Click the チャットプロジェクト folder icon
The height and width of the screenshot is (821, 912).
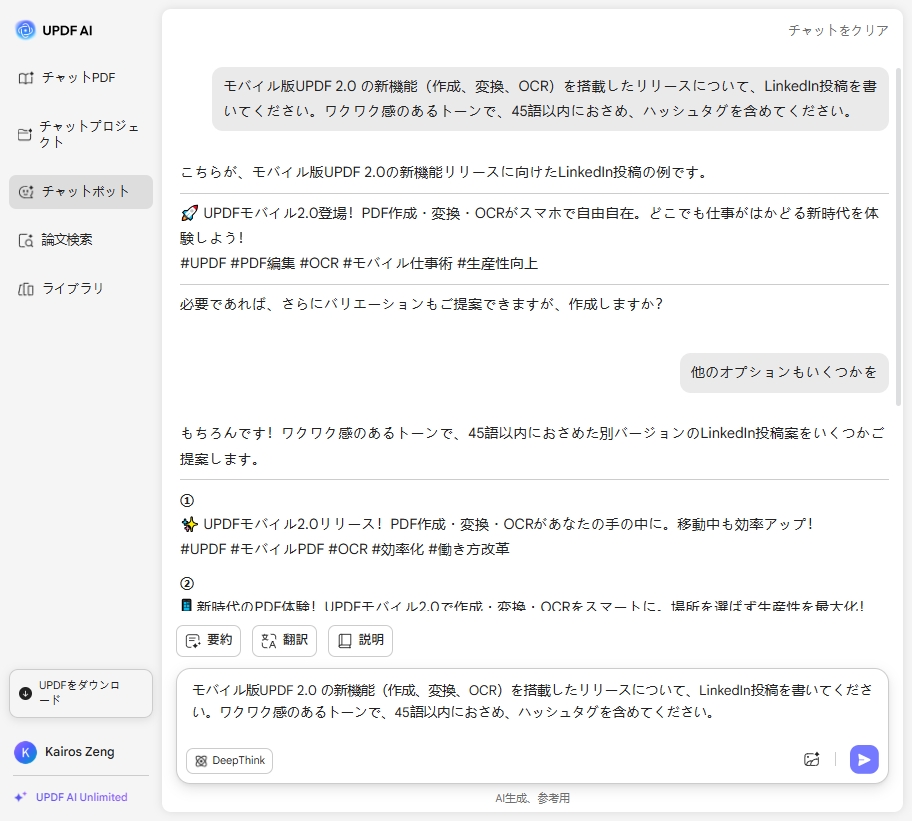click(x=25, y=134)
